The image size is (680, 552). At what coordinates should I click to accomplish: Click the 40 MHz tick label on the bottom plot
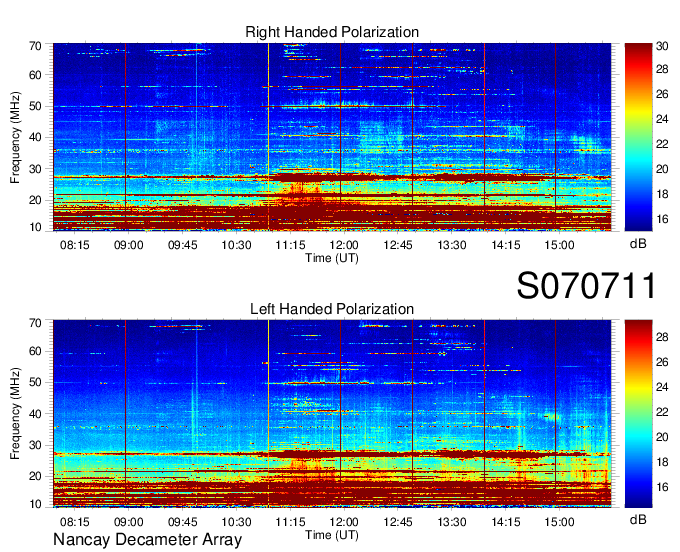[35, 414]
